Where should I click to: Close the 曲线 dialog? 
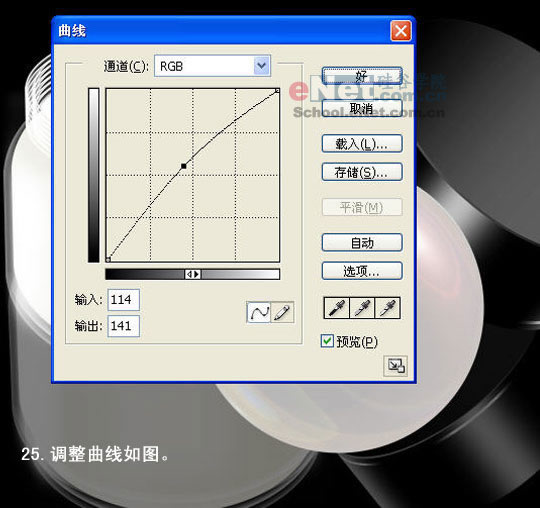click(401, 31)
